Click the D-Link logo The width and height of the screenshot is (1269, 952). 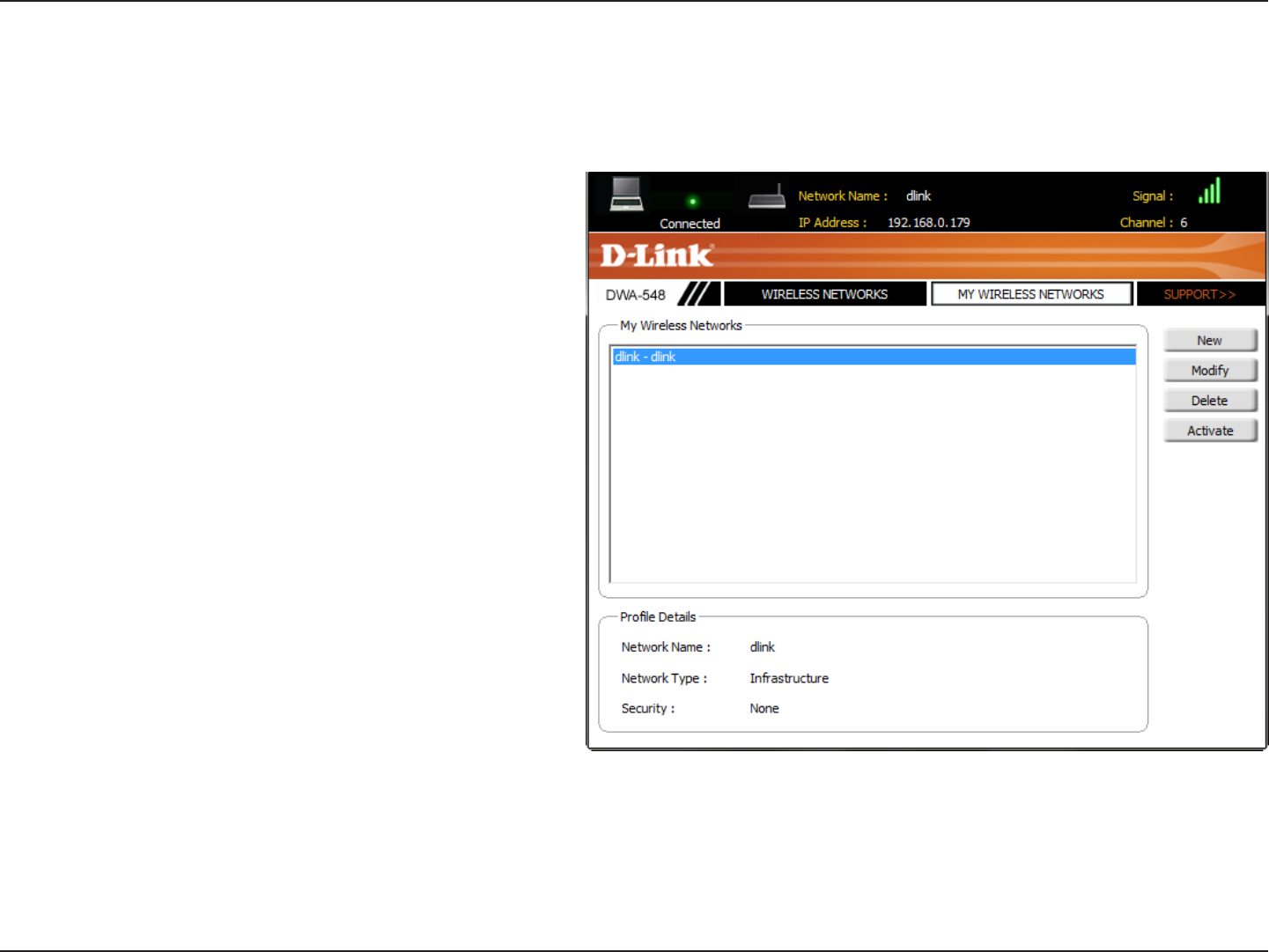(657, 255)
